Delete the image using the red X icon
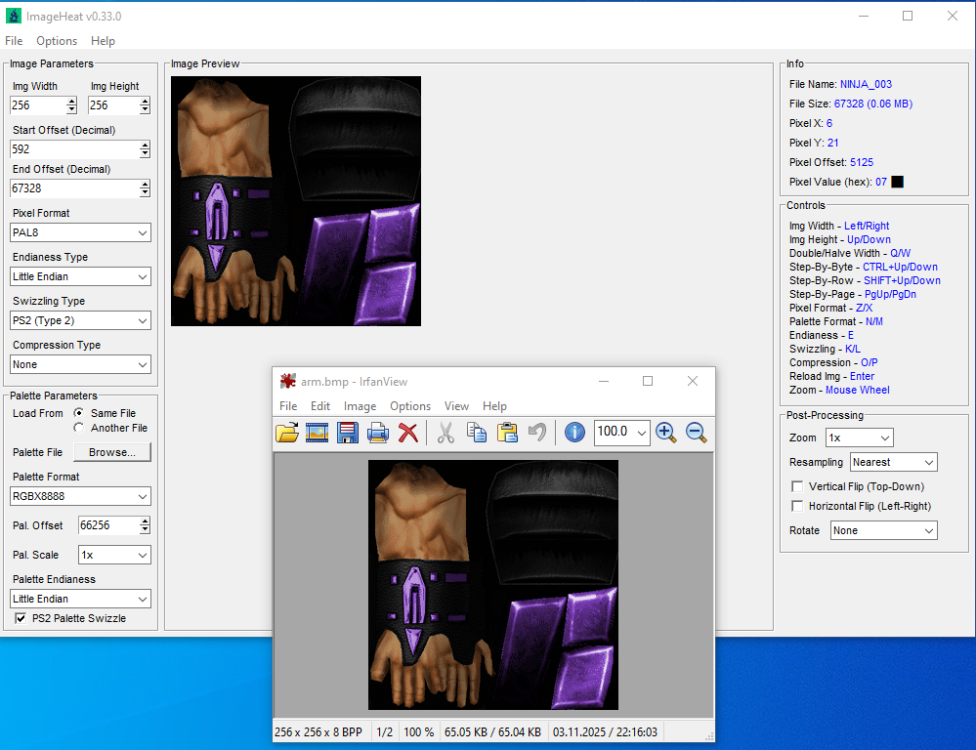The height and width of the screenshot is (750, 976). tap(408, 432)
